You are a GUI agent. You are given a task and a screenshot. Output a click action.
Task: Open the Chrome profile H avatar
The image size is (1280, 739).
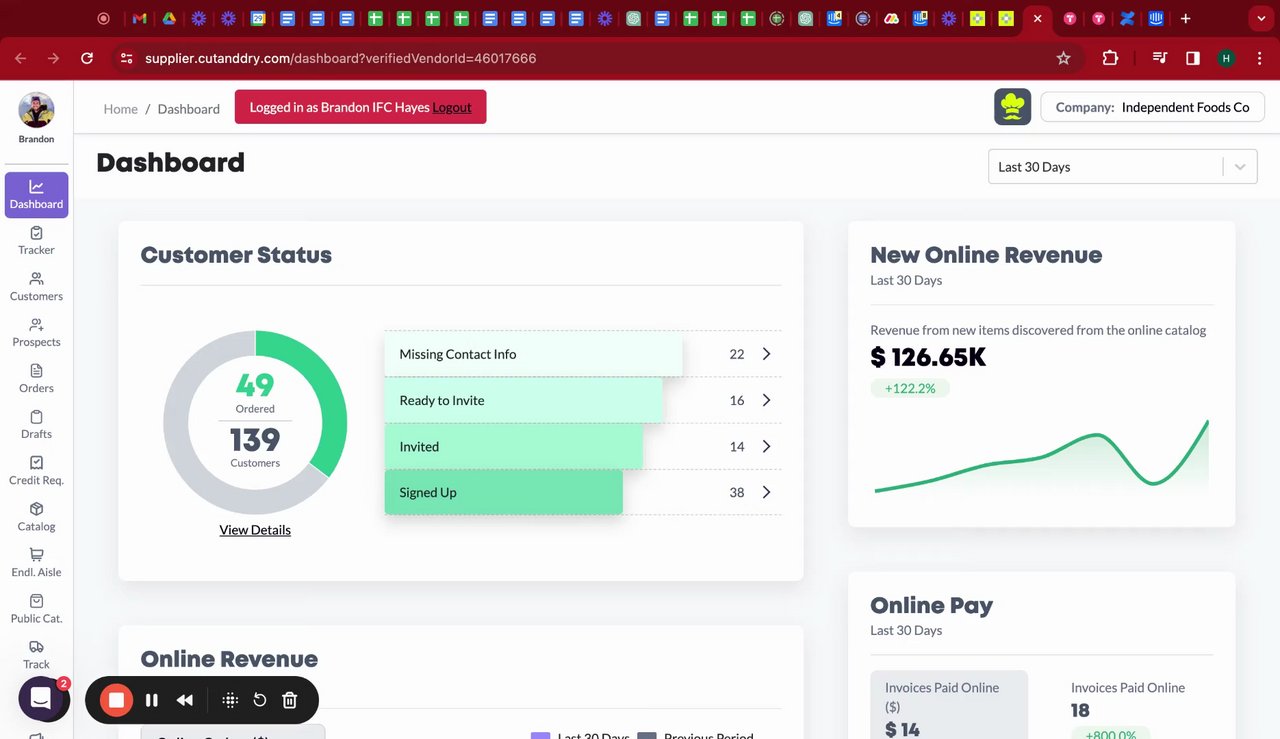click(x=1226, y=58)
